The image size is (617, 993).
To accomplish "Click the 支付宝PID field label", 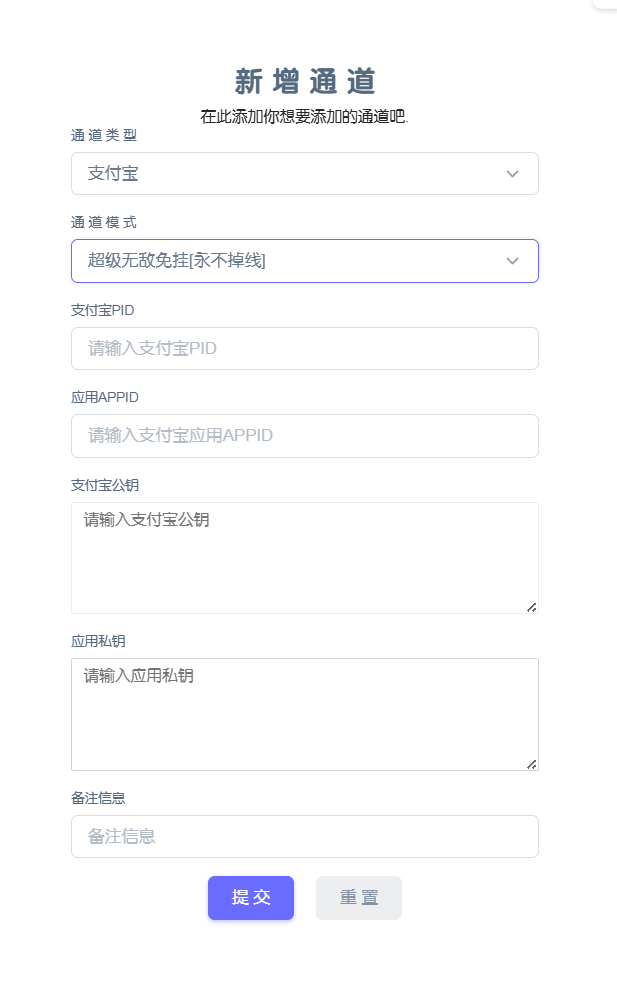I will pos(102,310).
